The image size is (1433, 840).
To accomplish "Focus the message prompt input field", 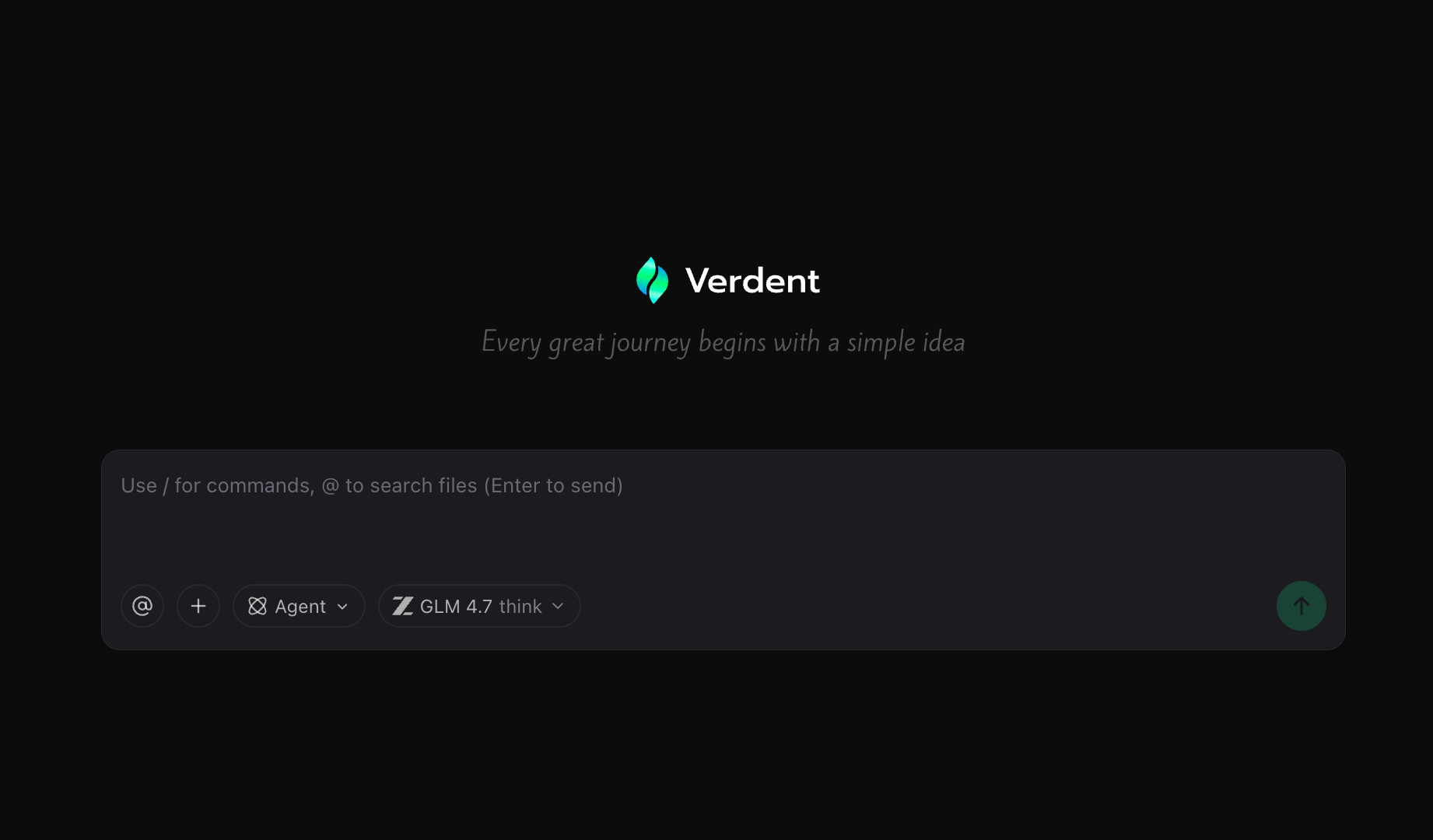I will click(724, 513).
